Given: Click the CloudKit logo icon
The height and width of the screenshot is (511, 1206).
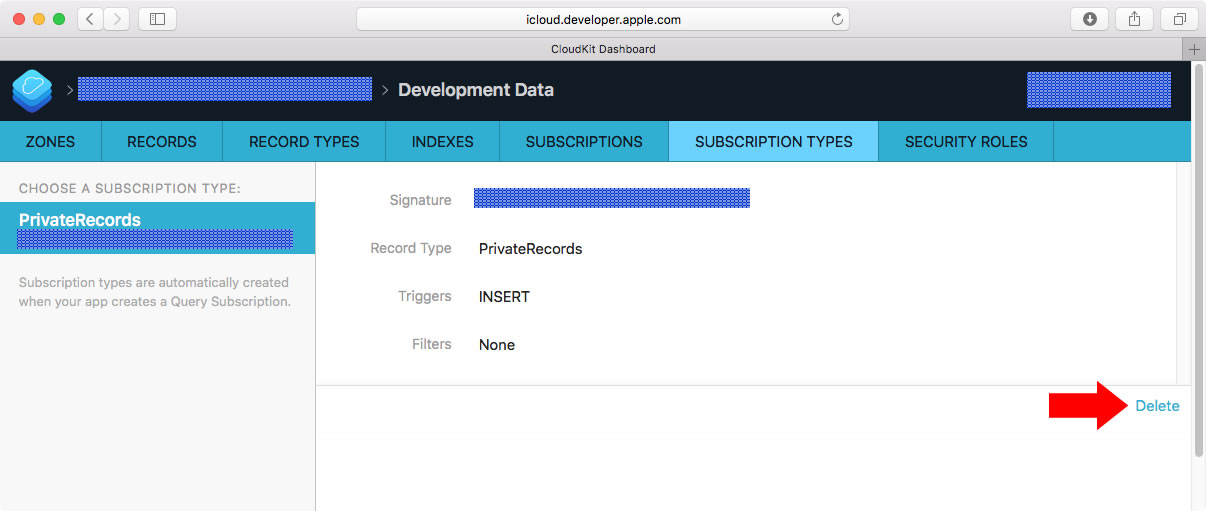Looking at the screenshot, I should 32,90.
